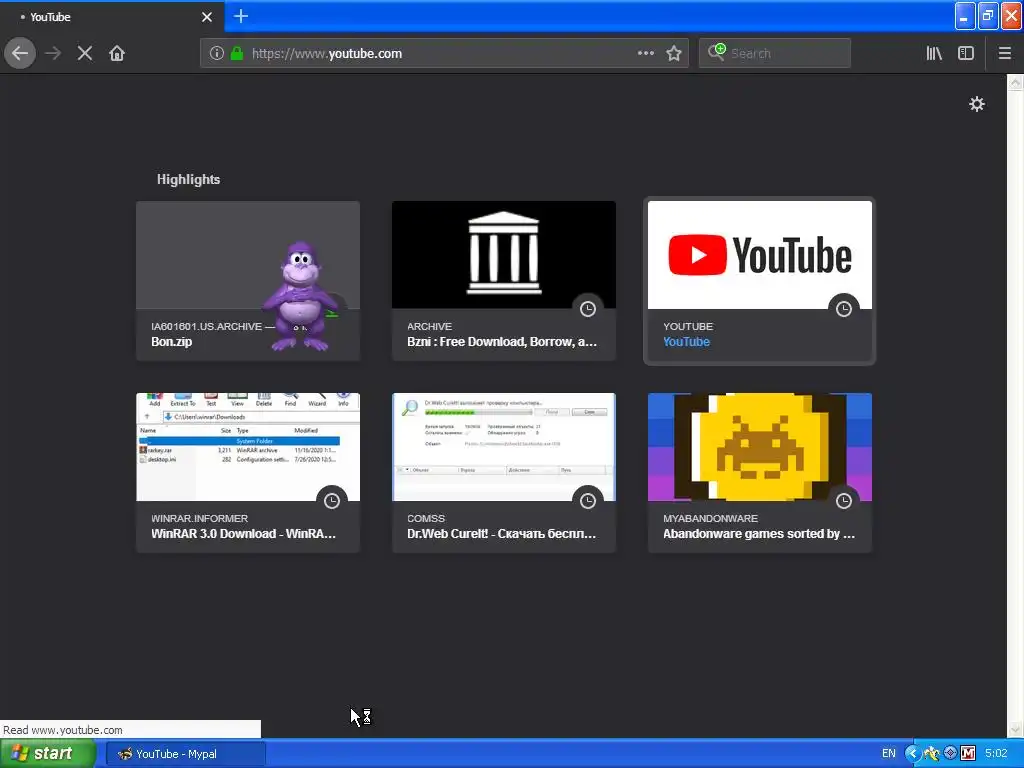The height and width of the screenshot is (768, 1024).
Task: Click history clock icon on YouTube card
Action: [x=844, y=309]
